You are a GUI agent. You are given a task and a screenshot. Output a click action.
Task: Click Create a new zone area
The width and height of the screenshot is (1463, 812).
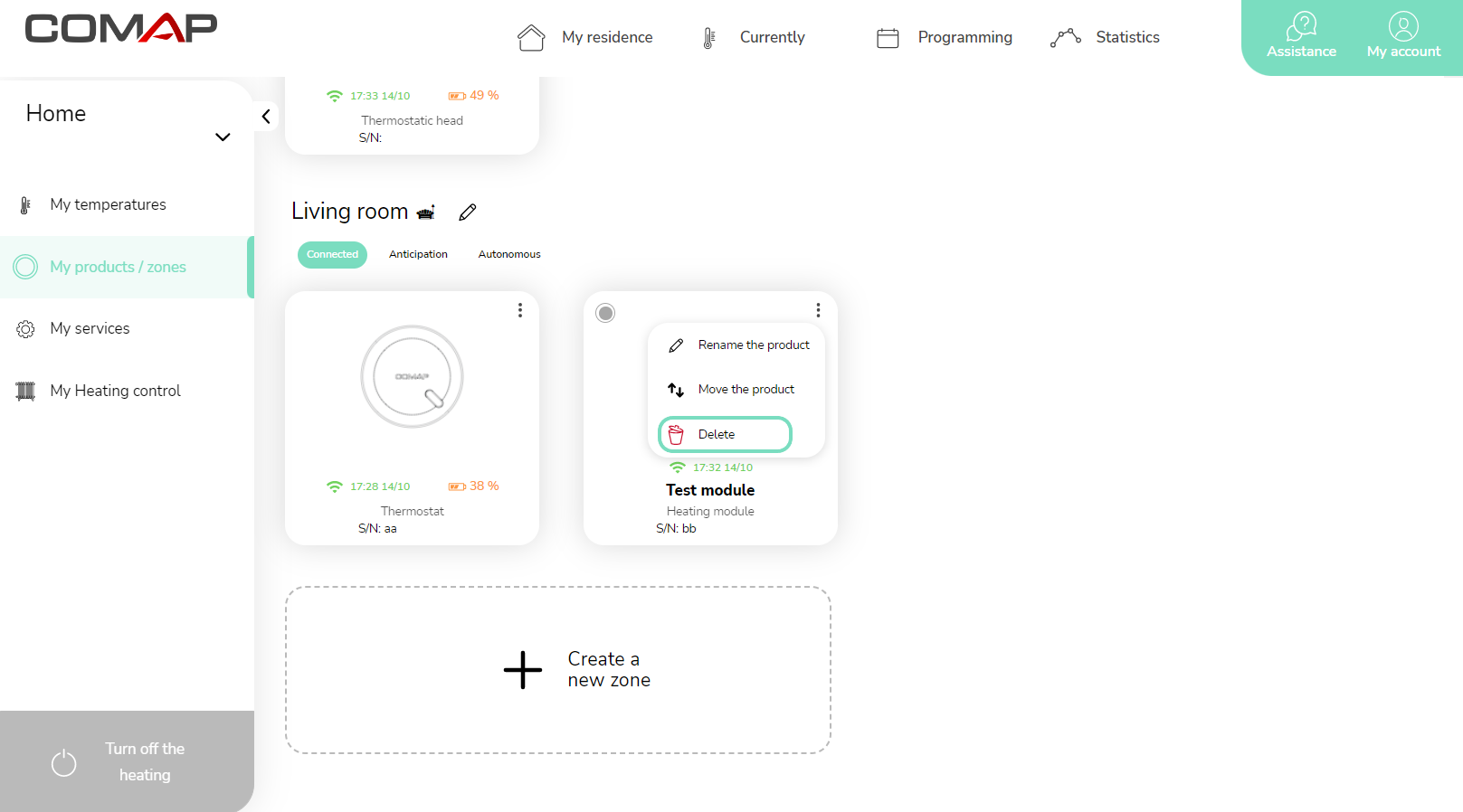558,670
